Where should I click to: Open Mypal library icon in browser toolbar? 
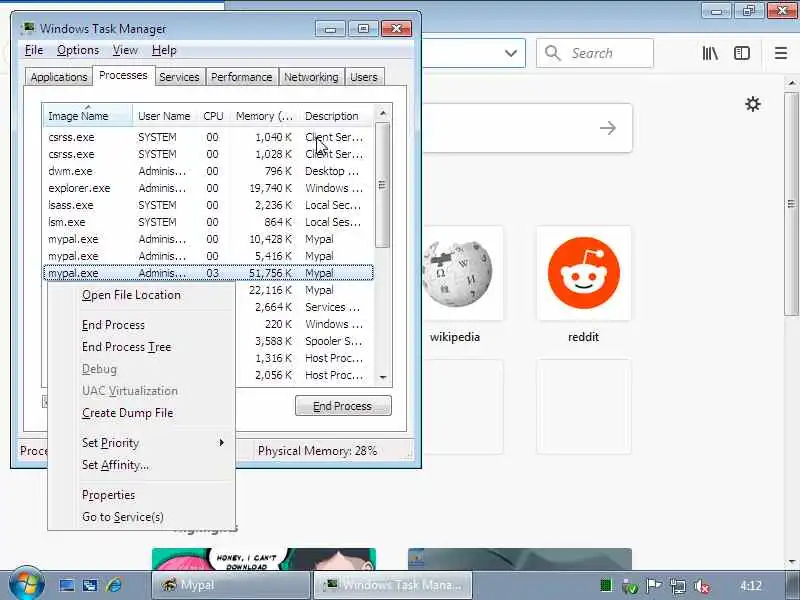[710, 53]
